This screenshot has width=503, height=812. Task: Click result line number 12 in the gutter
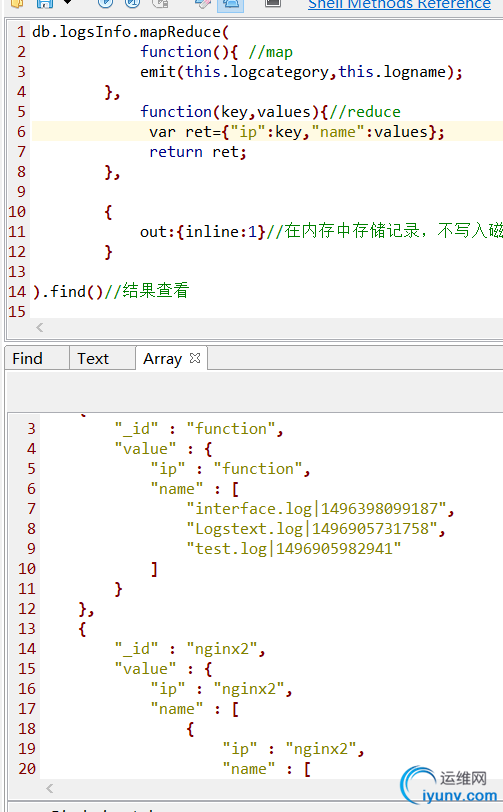tap(27, 608)
